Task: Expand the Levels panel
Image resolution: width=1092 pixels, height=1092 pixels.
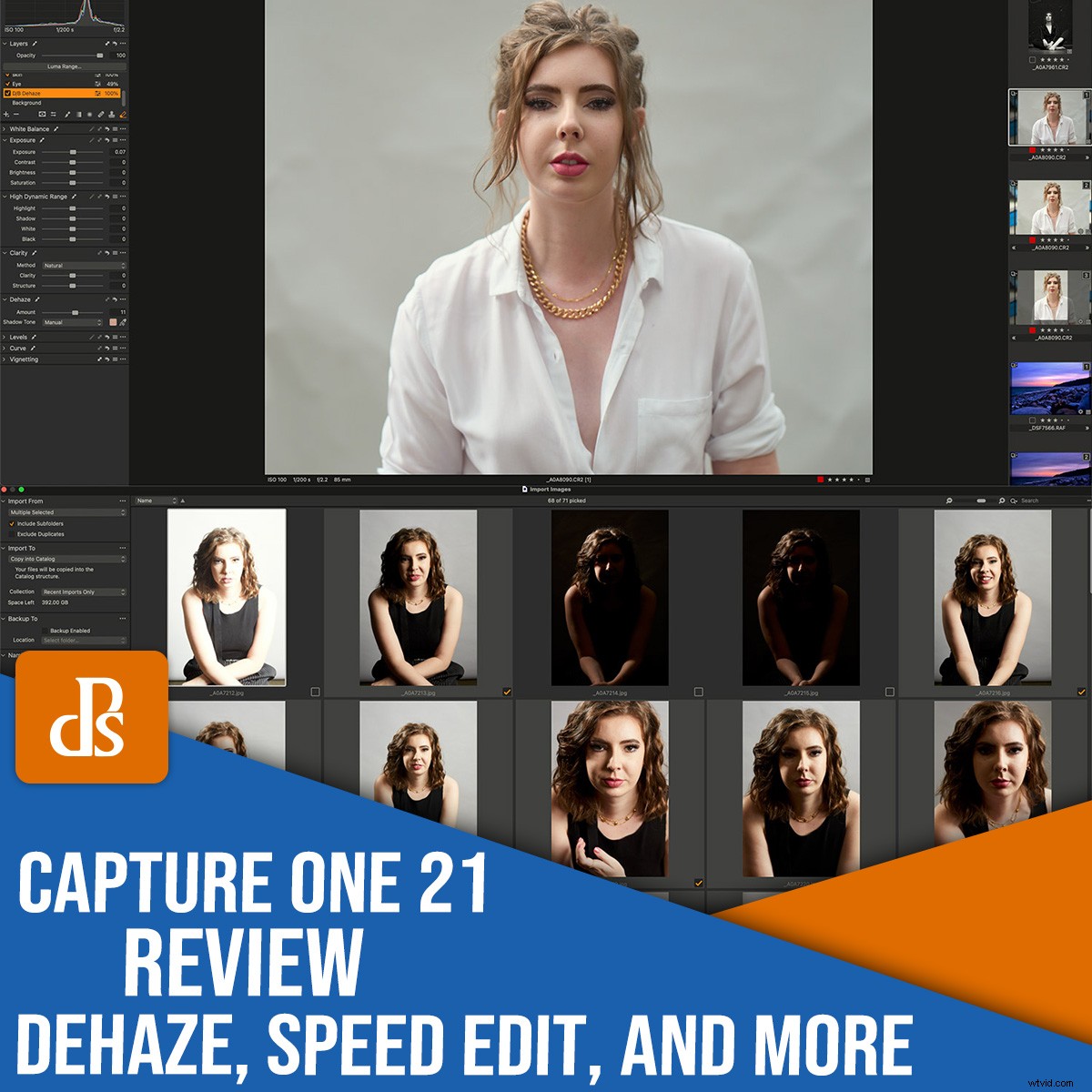Action: pyautogui.click(x=5, y=337)
